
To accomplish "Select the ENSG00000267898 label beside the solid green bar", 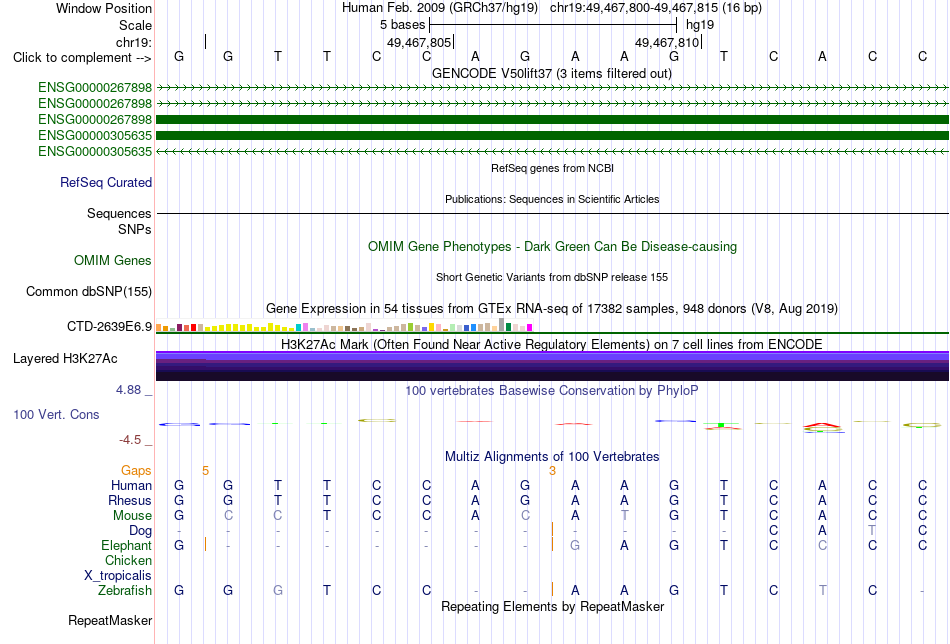I will point(95,119).
